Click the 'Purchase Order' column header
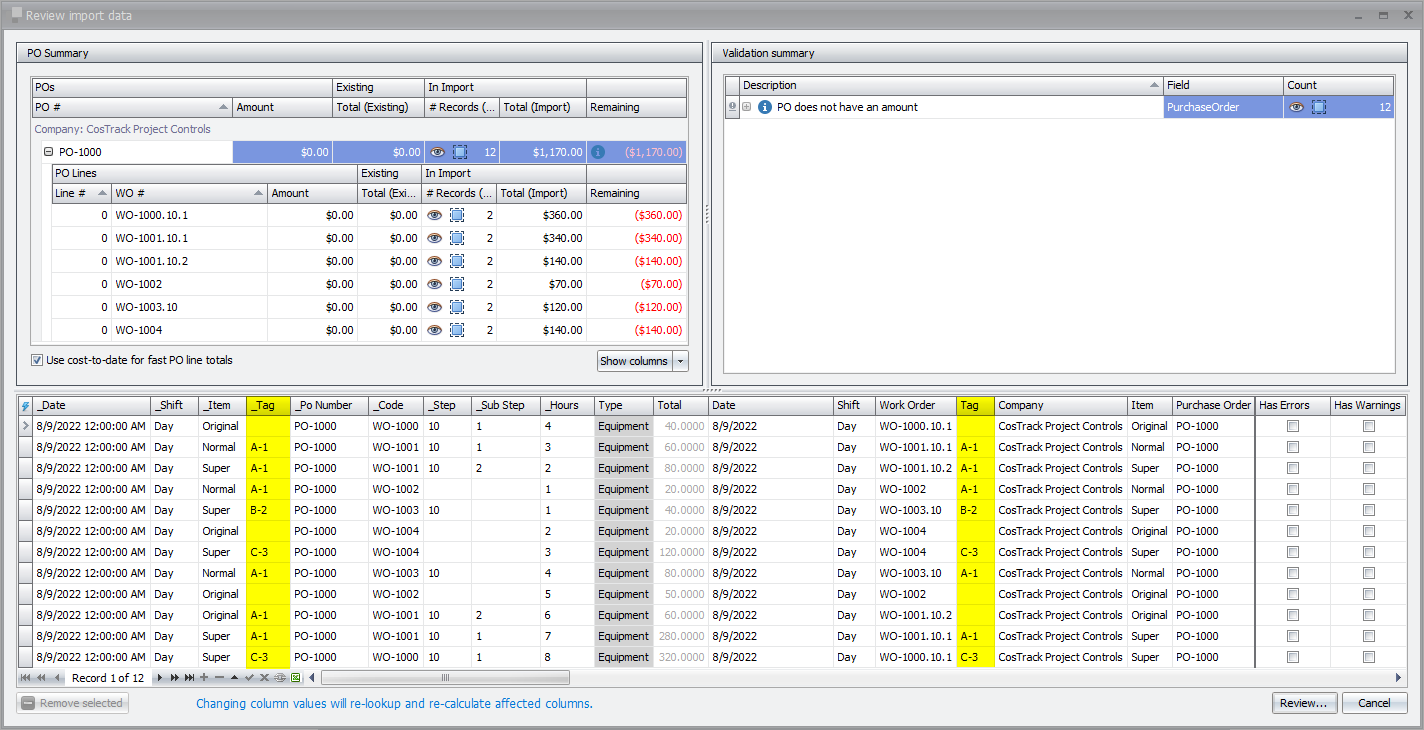The image size is (1424, 730). coord(1213,405)
